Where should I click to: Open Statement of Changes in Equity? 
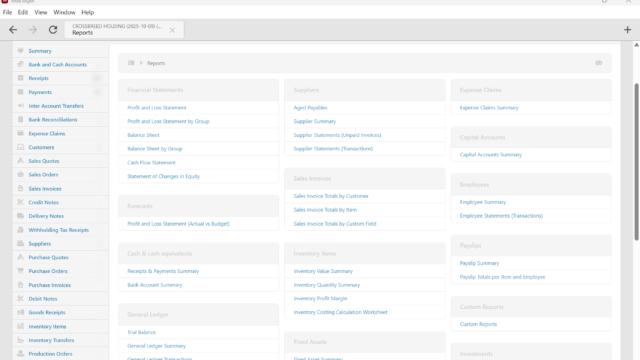[164, 176]
